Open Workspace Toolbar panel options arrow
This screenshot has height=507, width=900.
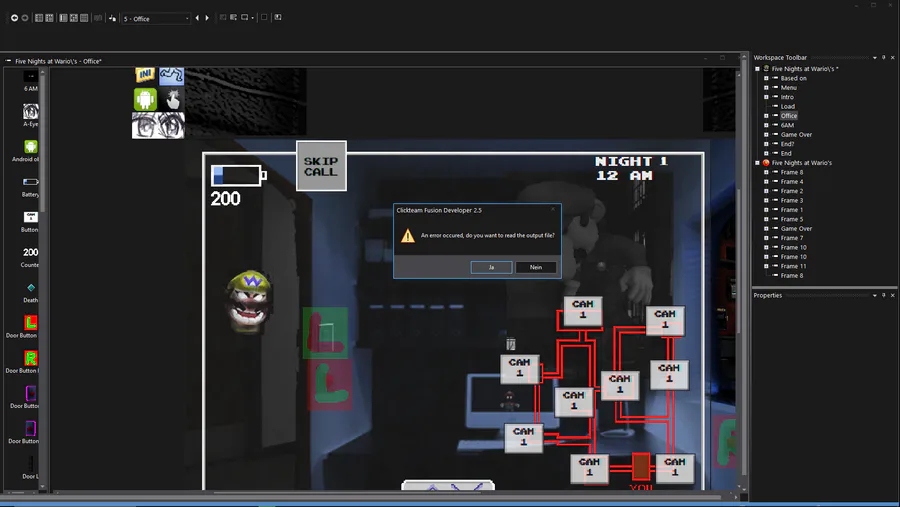875,57
